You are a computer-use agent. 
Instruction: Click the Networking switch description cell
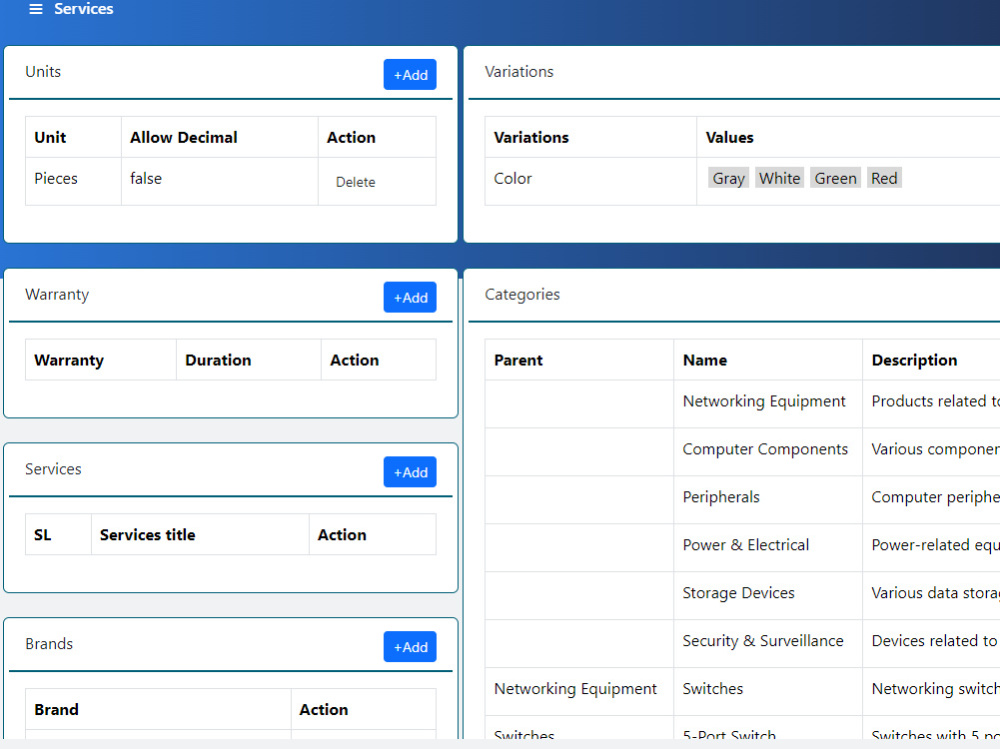point(931,692)
